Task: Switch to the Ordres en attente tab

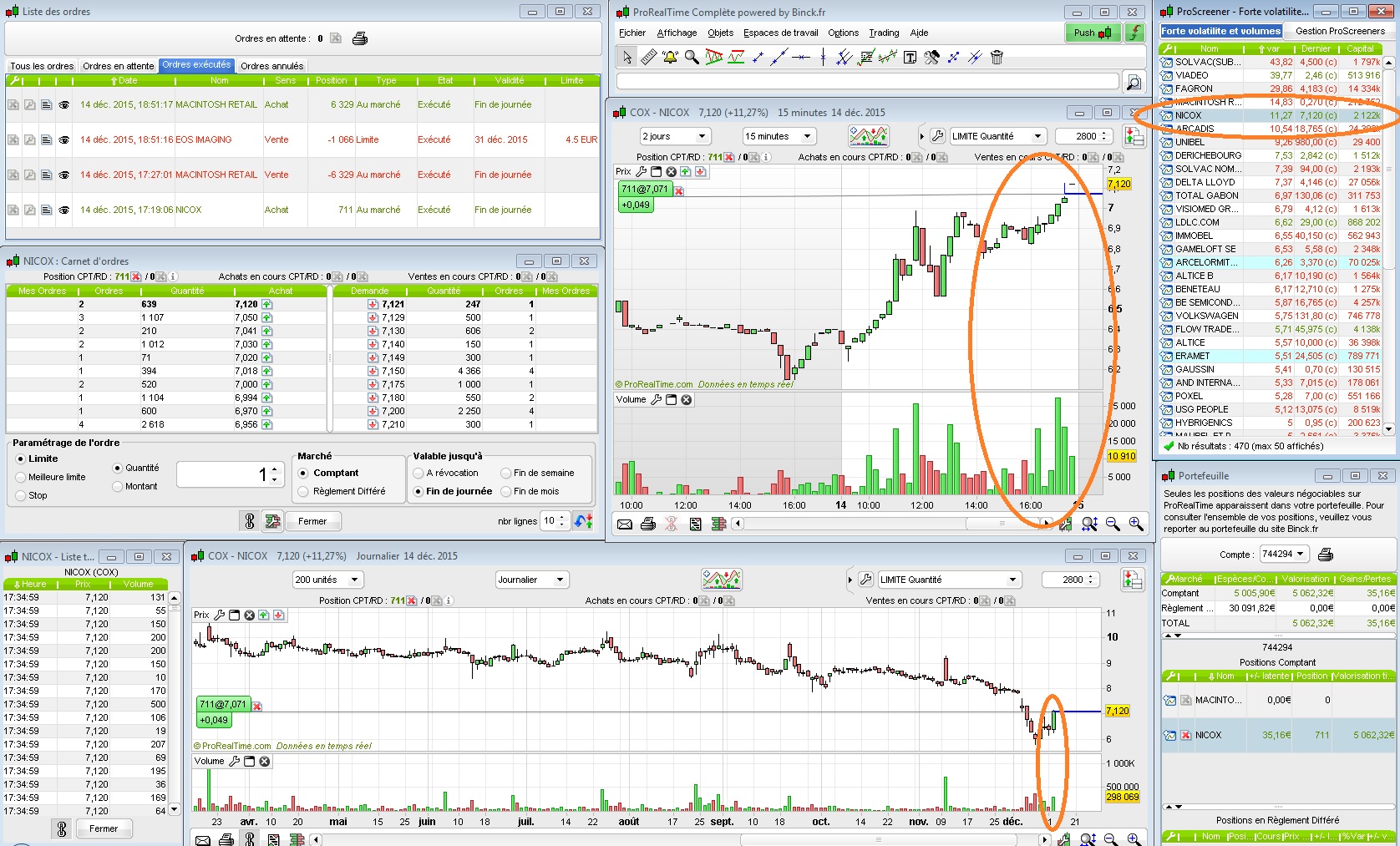Action: pyautogui.click(x=119, y=66)
